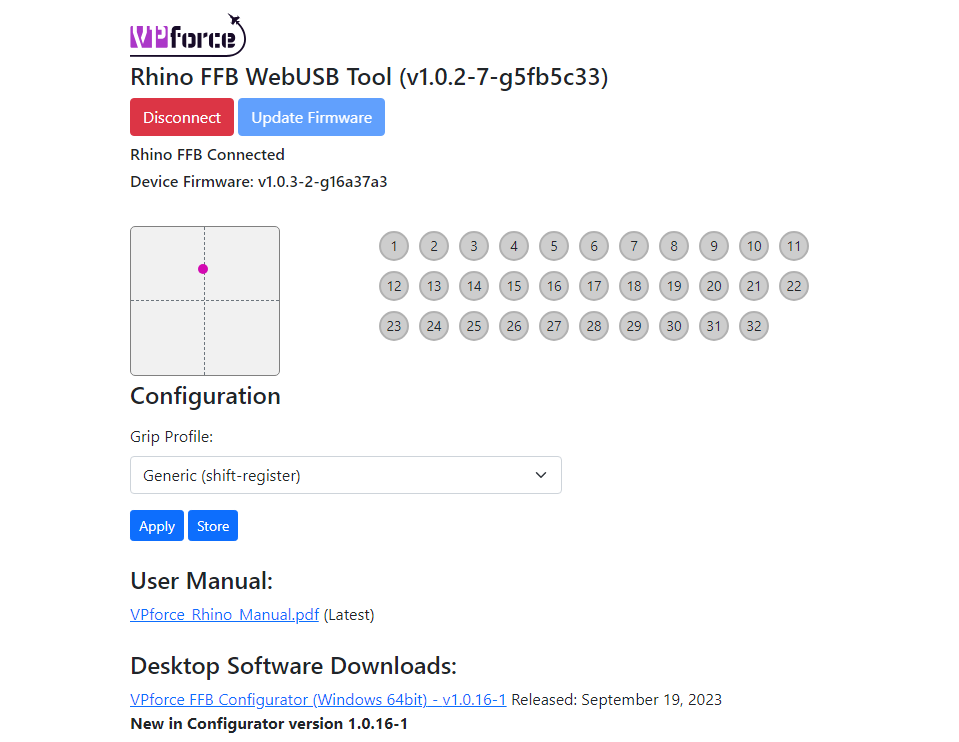The height and width of the screenshot is (742, 959).
Task: Click Released September 19, 2023 text
Action: (616, 699)
